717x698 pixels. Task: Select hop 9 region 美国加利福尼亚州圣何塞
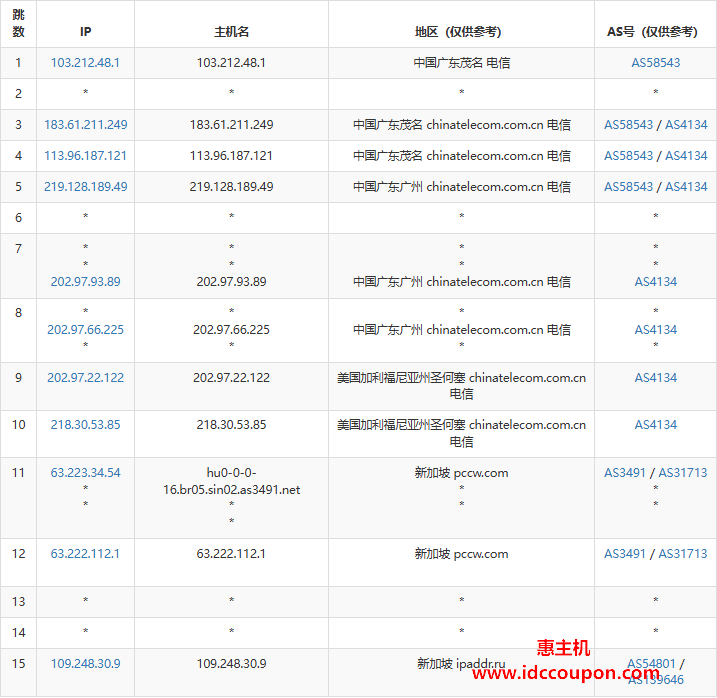point(401,378)
